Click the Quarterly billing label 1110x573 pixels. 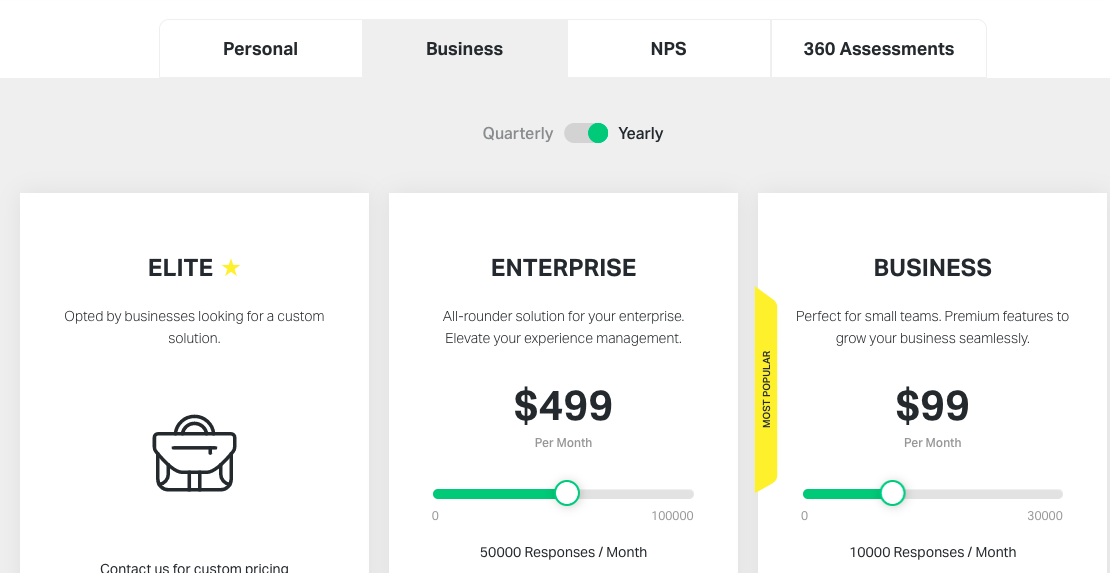coord(517,133)
